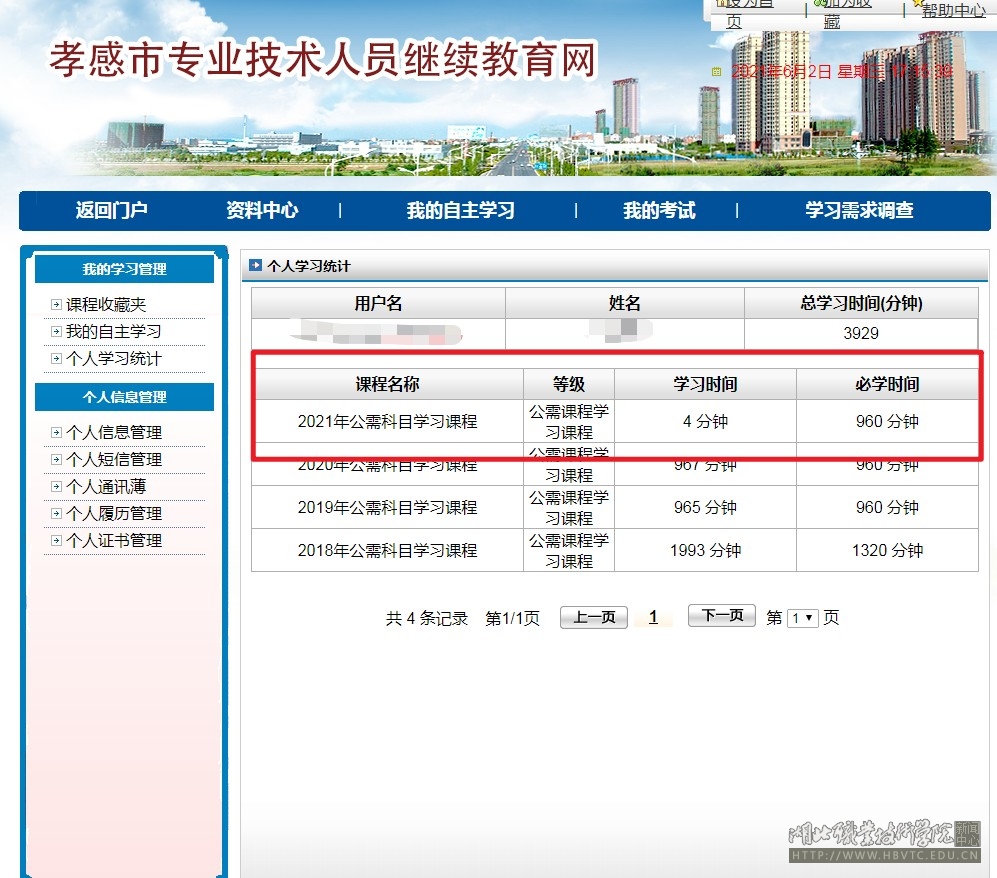Screen dimensions: 997x878
Task: Click the 加入收藏 icon at top
Action: (819, 3)
